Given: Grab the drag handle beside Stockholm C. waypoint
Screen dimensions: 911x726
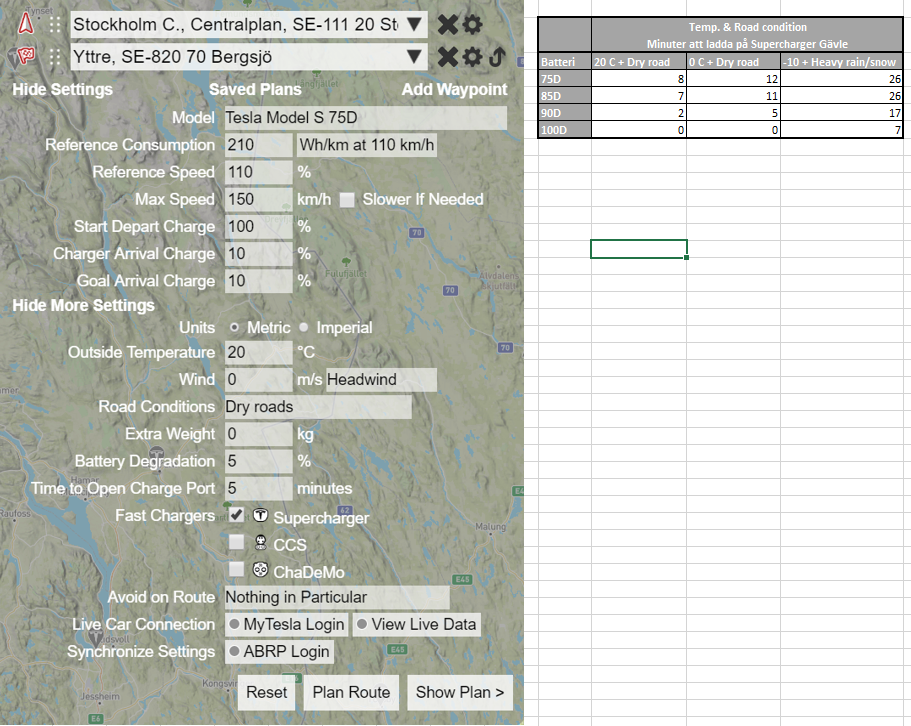Looking at the screenshot, I should coord(55,24).
